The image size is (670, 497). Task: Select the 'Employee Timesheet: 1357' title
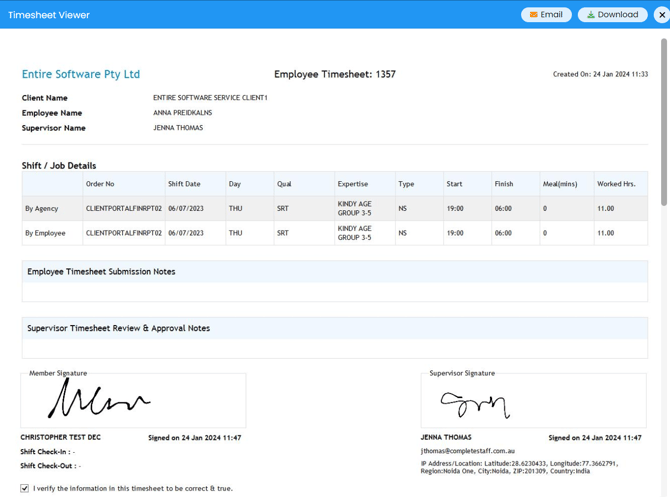click(335, 74)
